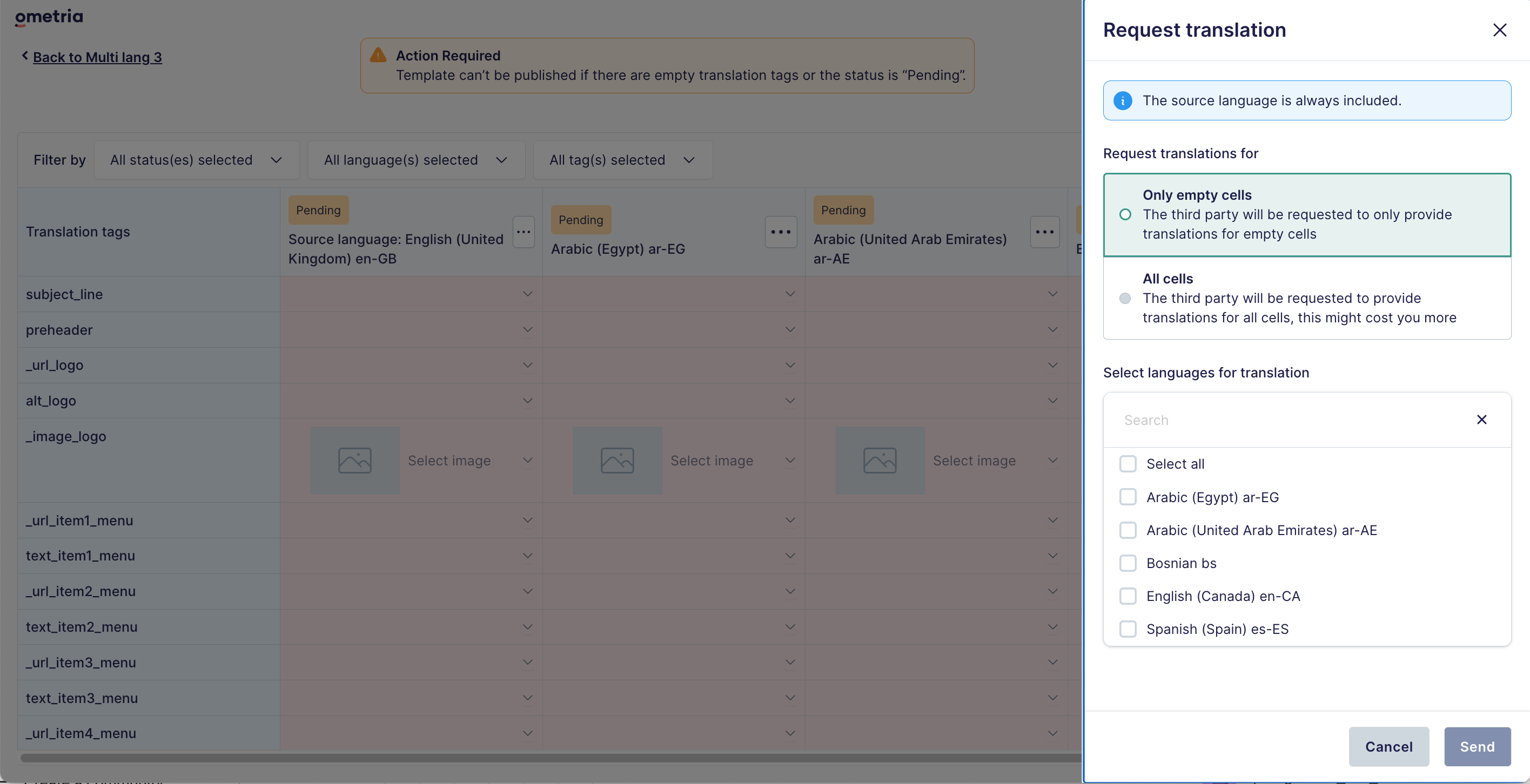Screen dimensions: 1530x784
Task: Click image placeholder in Arabic (UAE) _image_logo cell
Action: coord(880,461)
